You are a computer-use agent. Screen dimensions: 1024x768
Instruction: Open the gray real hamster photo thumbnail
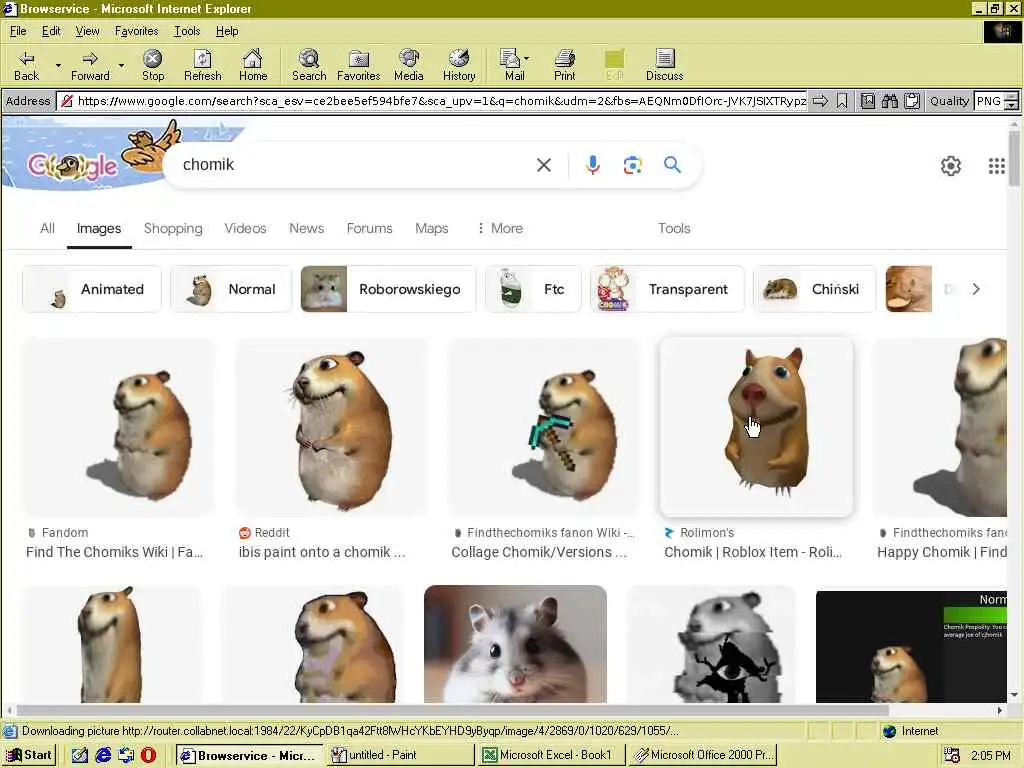tap(515, 644)
